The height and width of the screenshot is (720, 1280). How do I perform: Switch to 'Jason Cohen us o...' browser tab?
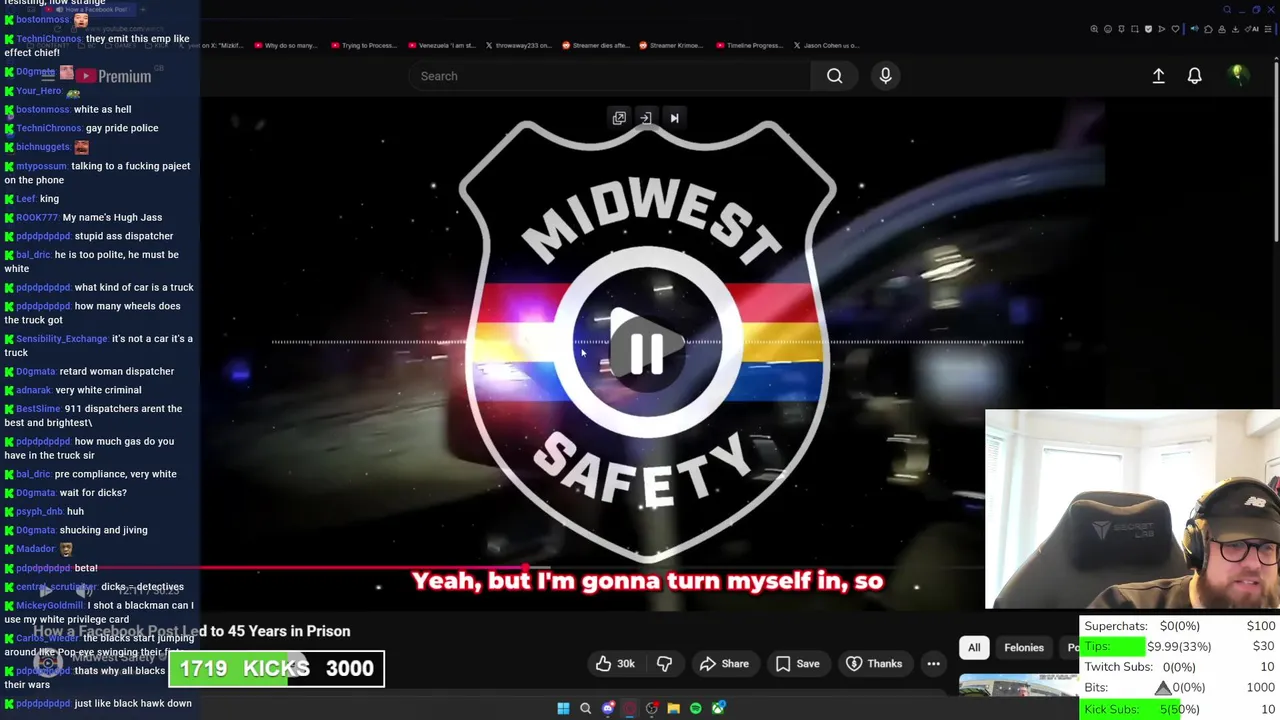pos(828,45)
